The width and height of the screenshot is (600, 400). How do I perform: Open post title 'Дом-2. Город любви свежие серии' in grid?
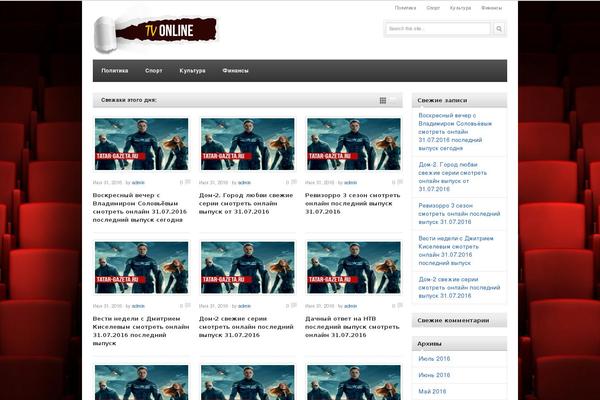pyautogui.click(x=246, y=203)
